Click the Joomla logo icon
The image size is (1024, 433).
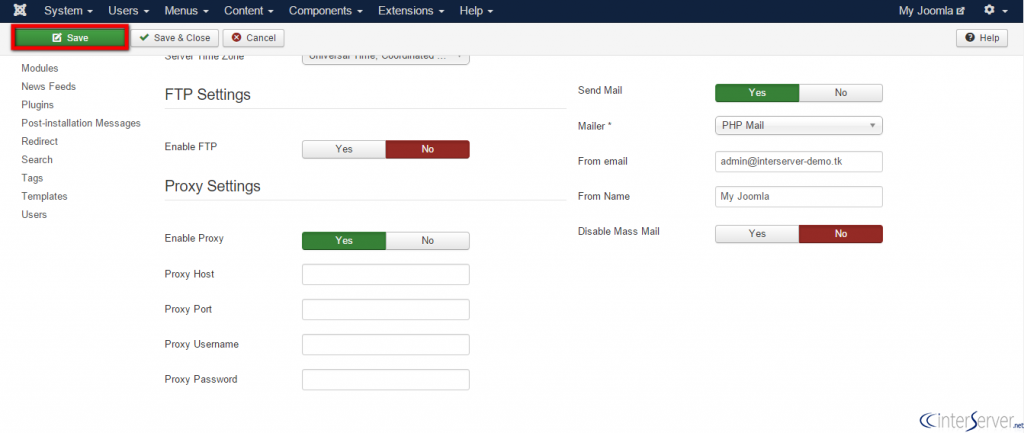pos(20,11)
